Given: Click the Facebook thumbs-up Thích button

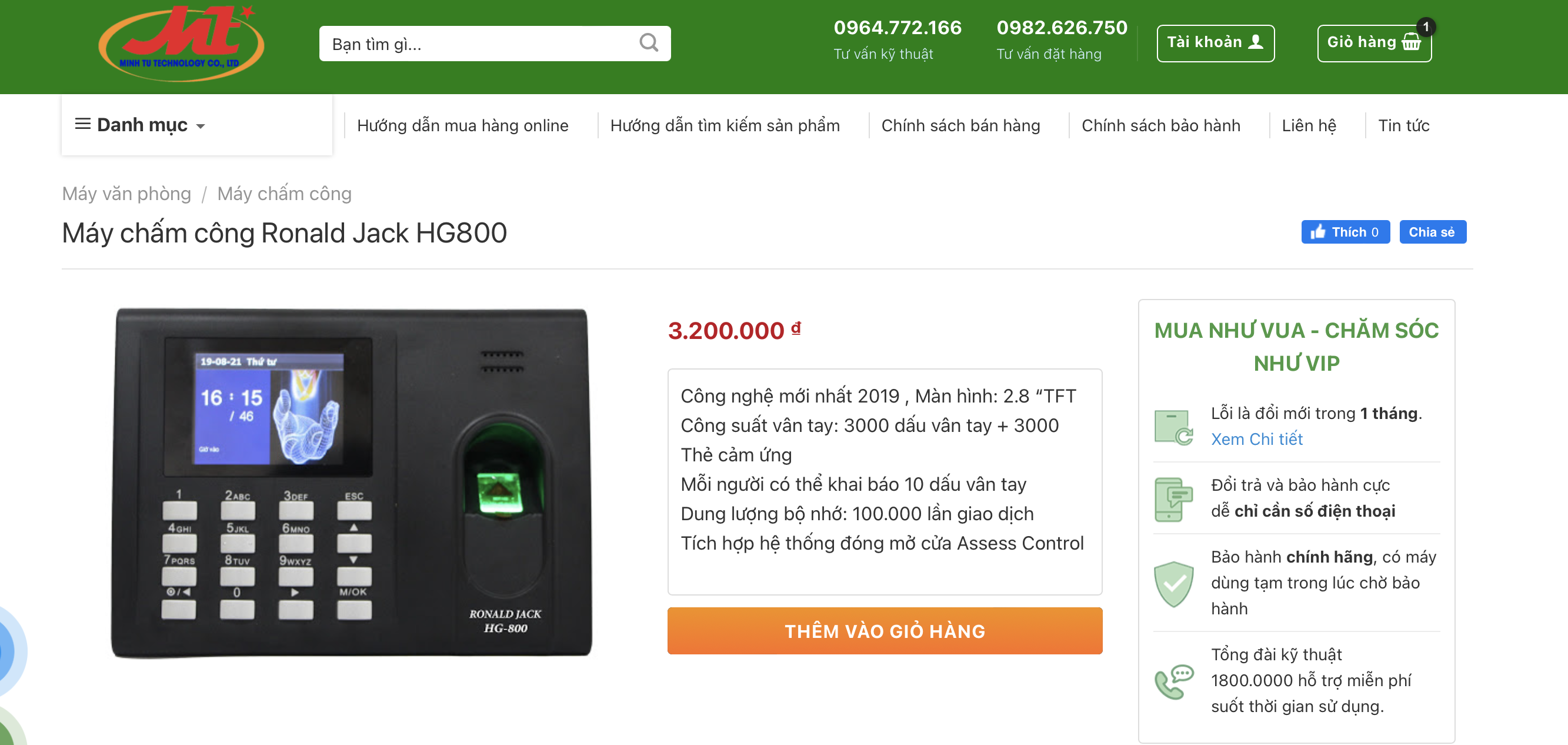Looking at the screenshot, I should coord(1345,232).
